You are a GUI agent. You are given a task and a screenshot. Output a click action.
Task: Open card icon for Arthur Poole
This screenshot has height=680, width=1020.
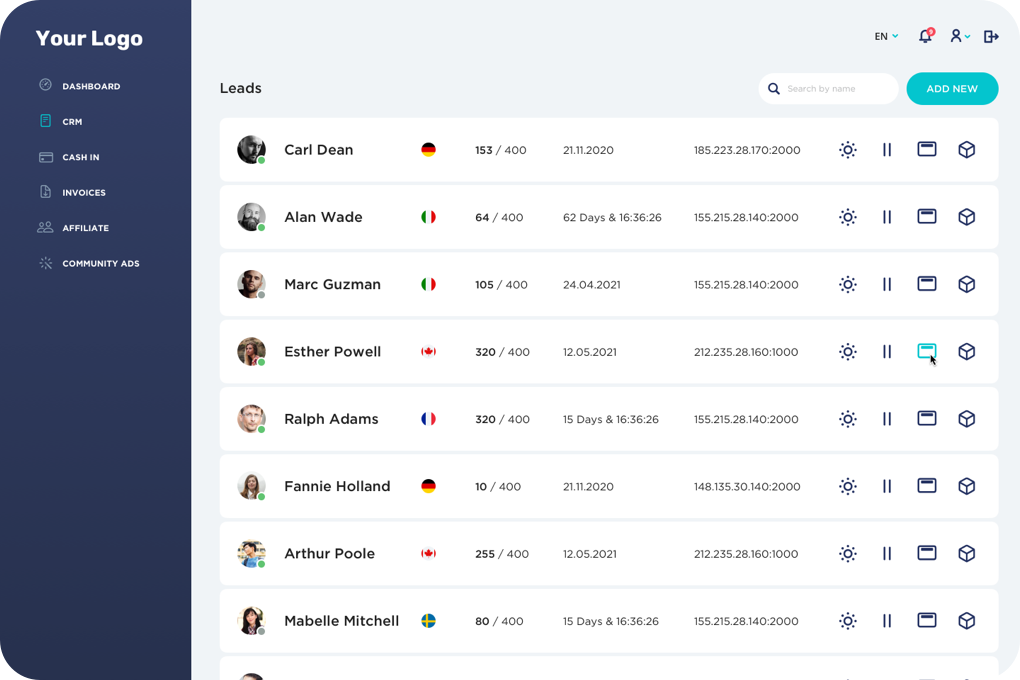point(927,553)
